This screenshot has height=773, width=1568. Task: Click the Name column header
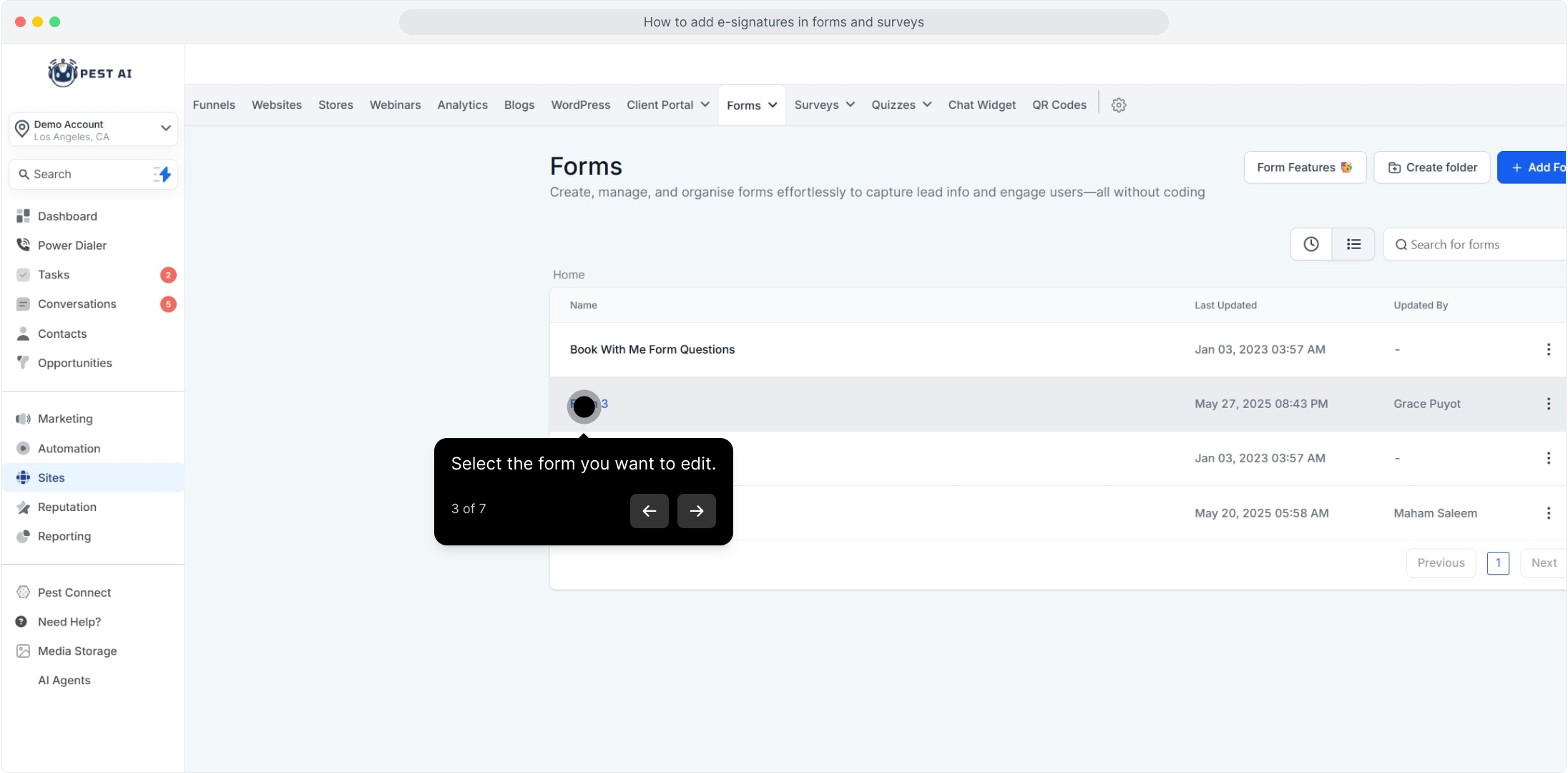tap(584, 305)
